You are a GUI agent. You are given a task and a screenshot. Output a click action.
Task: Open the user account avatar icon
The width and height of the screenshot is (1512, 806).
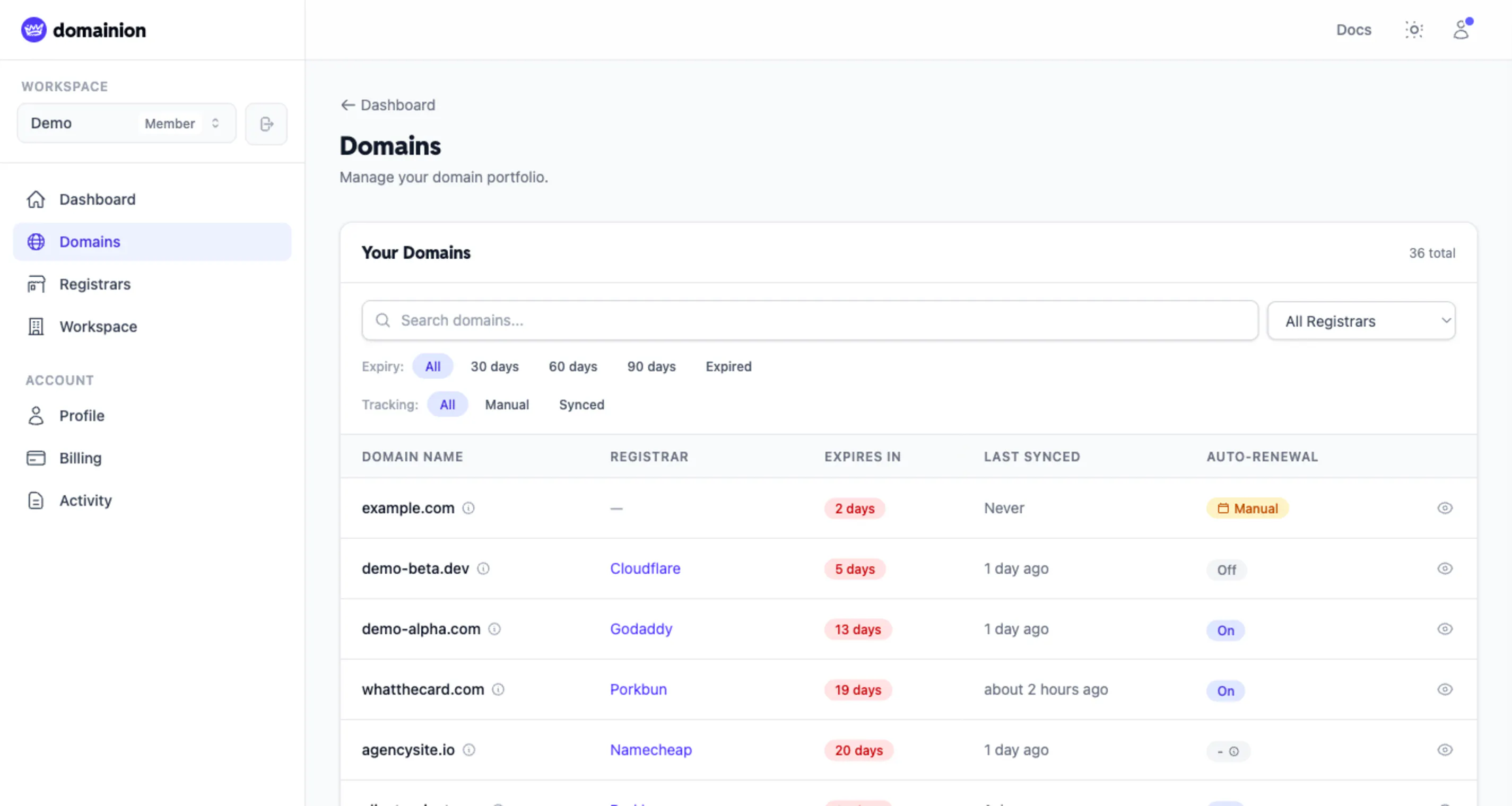(x=1461, y=29)
